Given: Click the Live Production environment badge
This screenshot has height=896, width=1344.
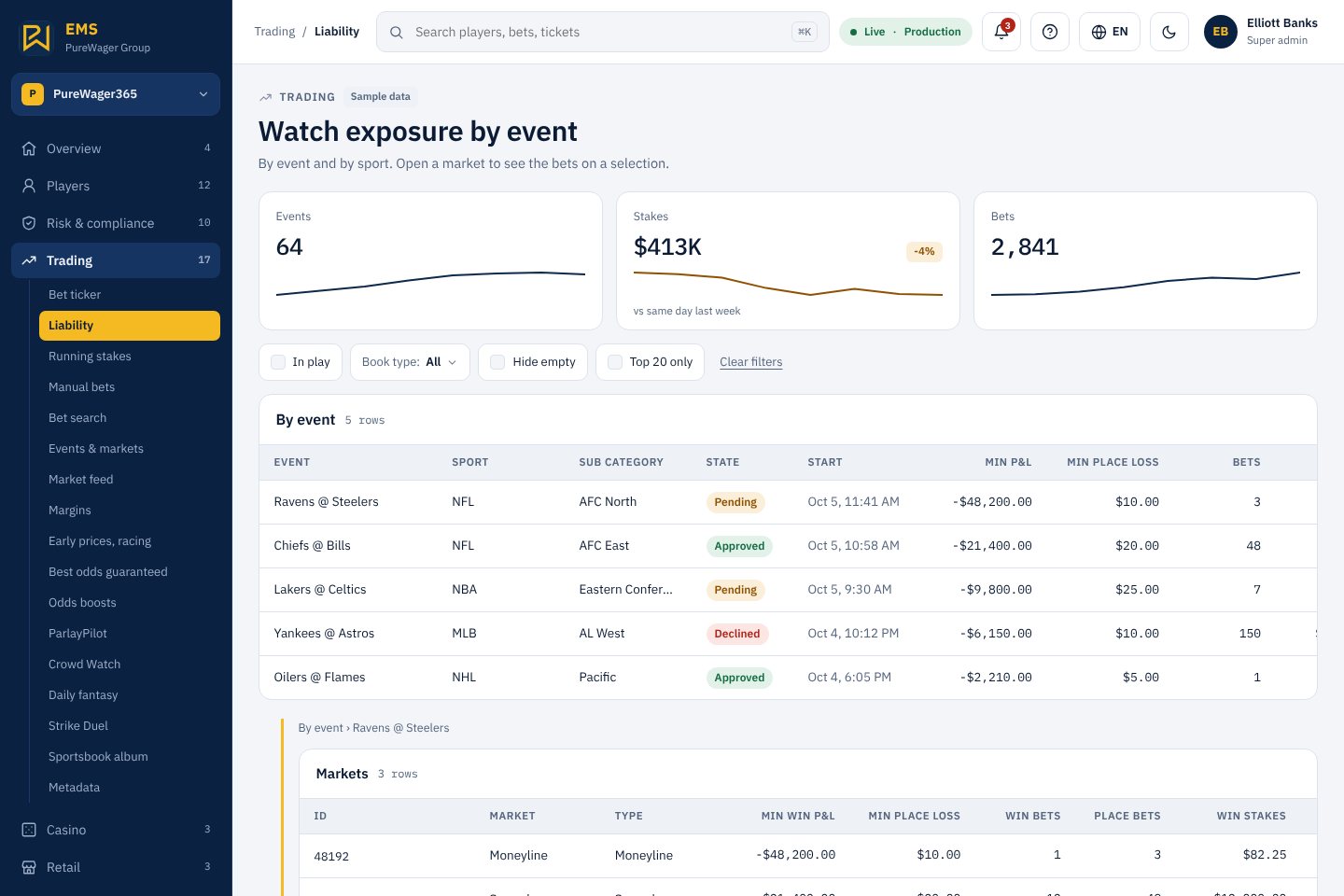Looking at the screenshot, I should pos(905,32).
